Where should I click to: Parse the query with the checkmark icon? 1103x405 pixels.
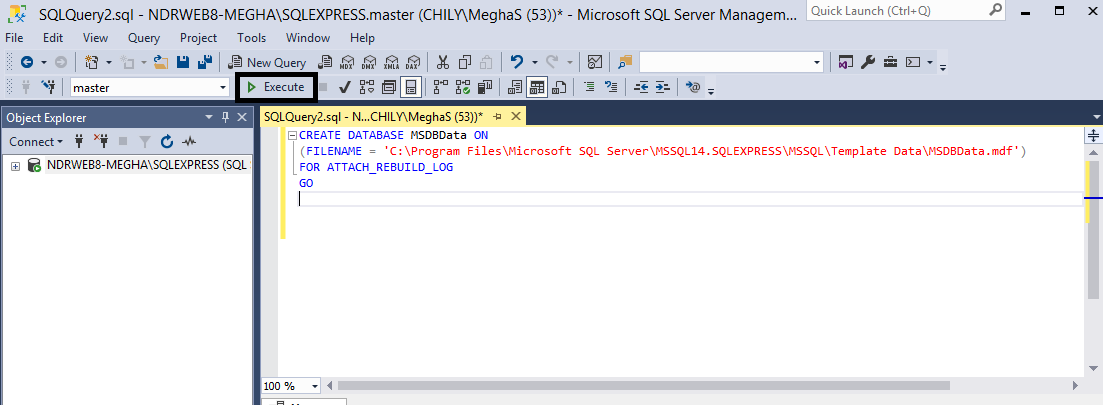[x=345, y=87]
